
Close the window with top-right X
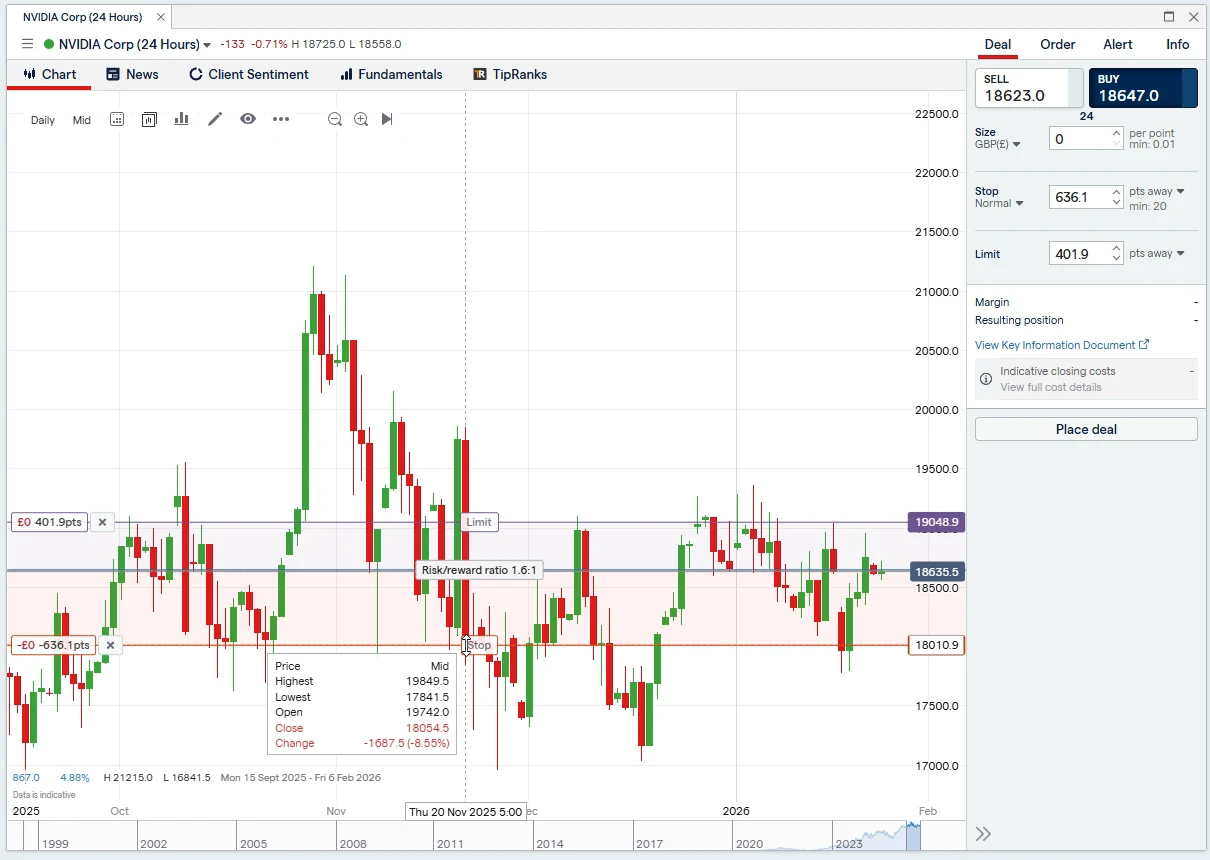pos(1193,17)
